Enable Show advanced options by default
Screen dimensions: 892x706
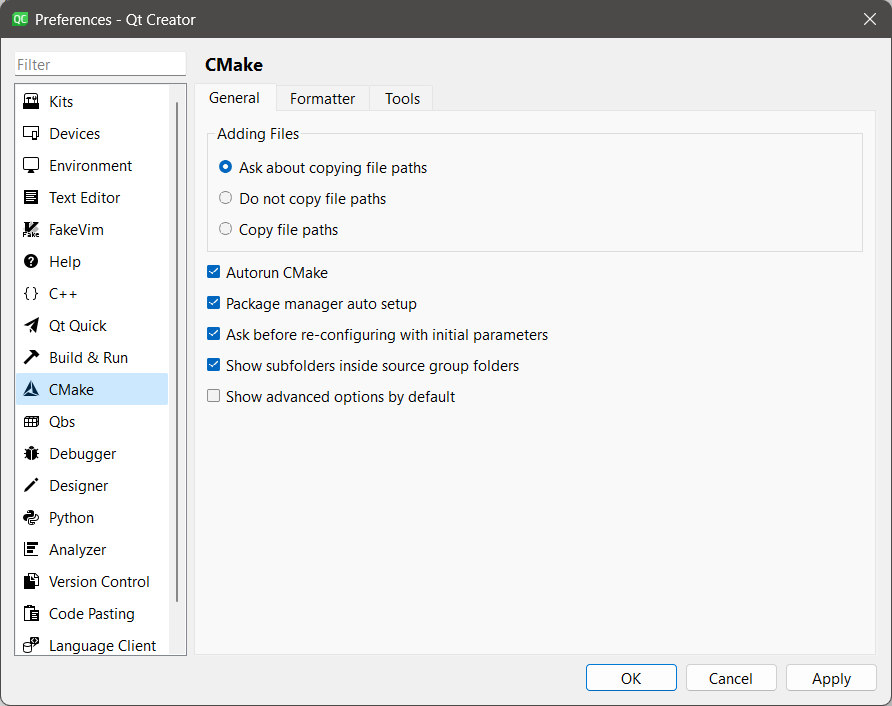click(x=213, y=396)
